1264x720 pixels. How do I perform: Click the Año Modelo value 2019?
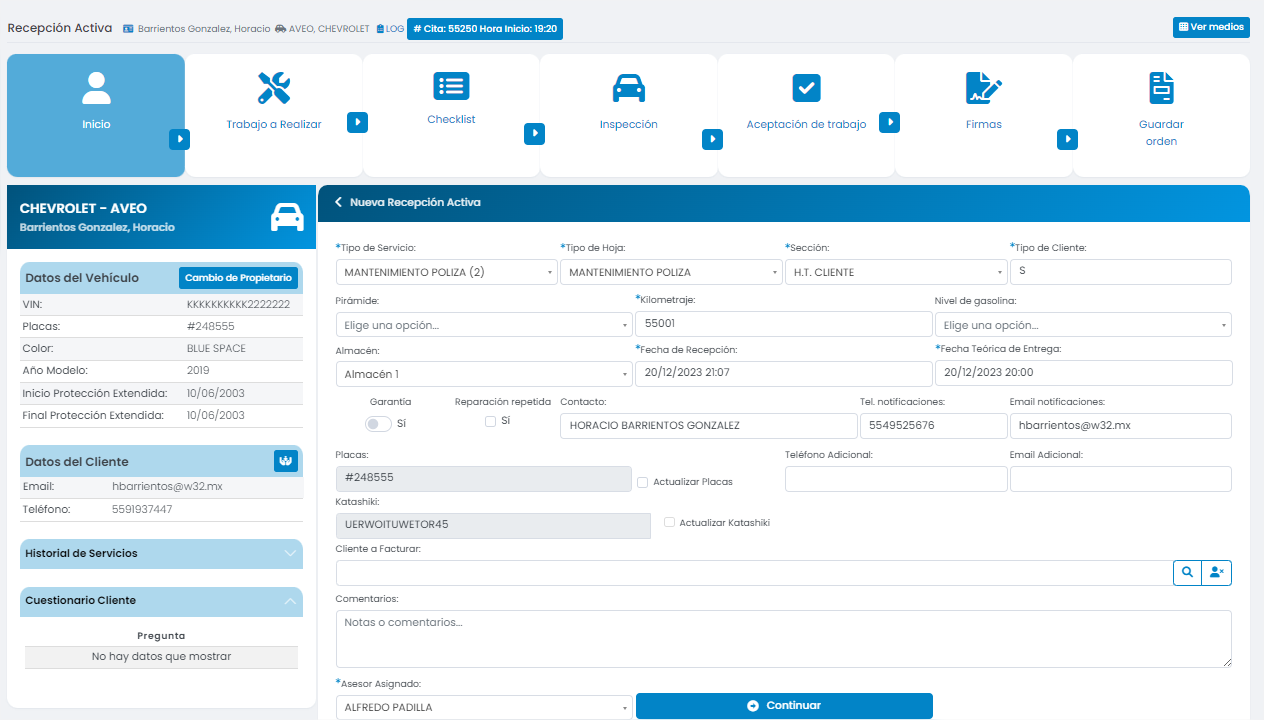(x=198, y=371)
